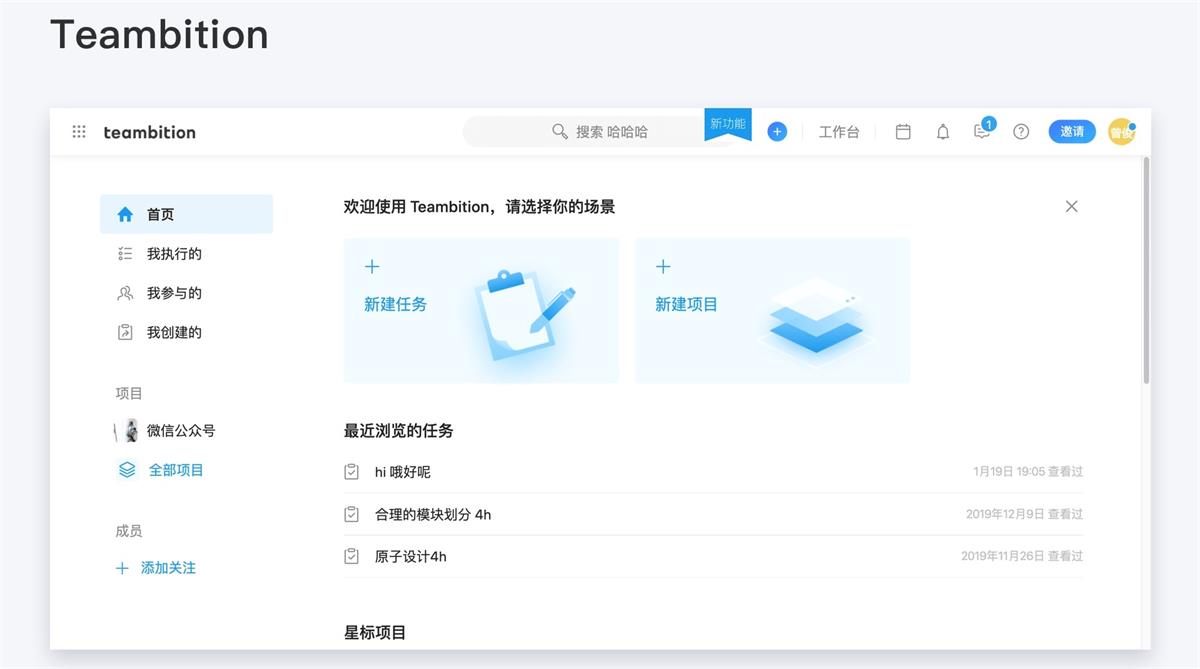Click the task icon beside 原子设计4h
1200x669 pixels.
click(x=352, y=556)
